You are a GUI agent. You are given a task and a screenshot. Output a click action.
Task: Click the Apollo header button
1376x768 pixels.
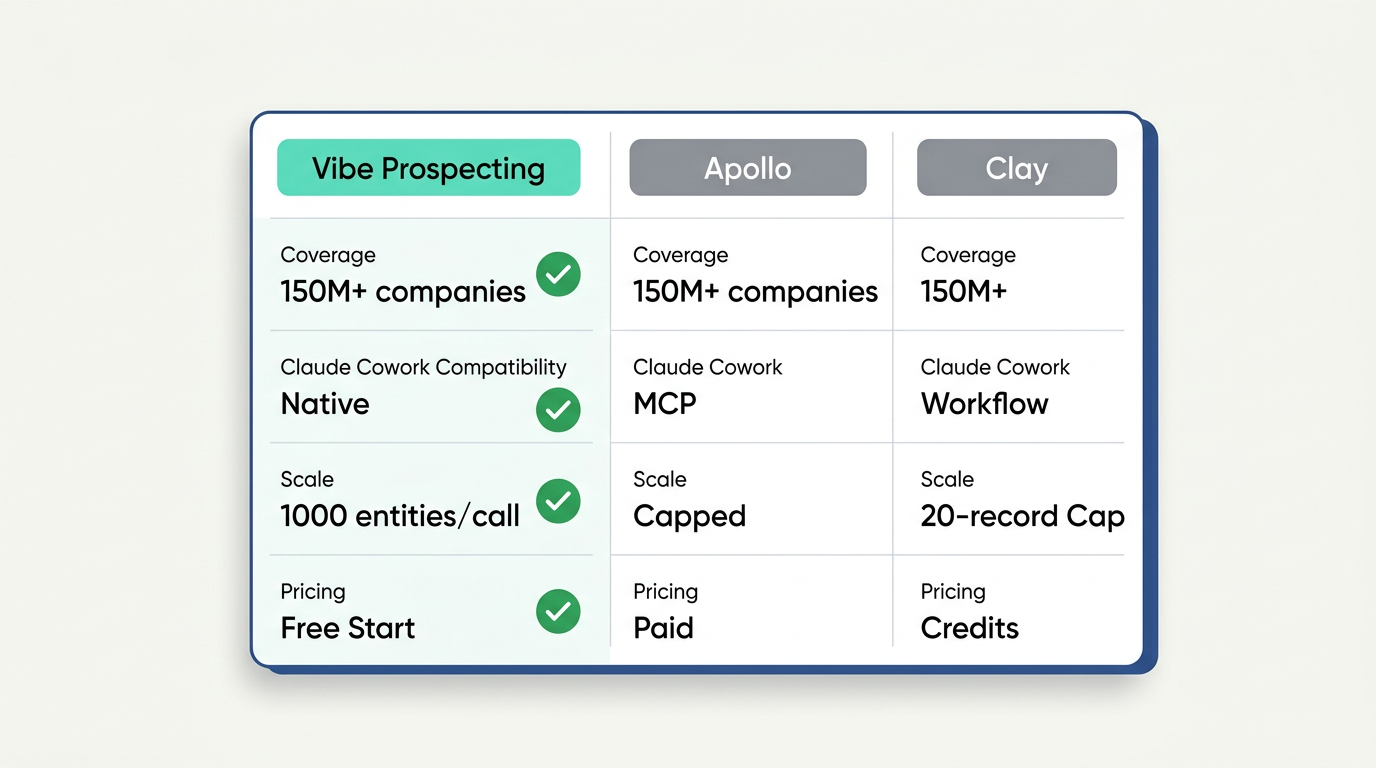point(747,167)
